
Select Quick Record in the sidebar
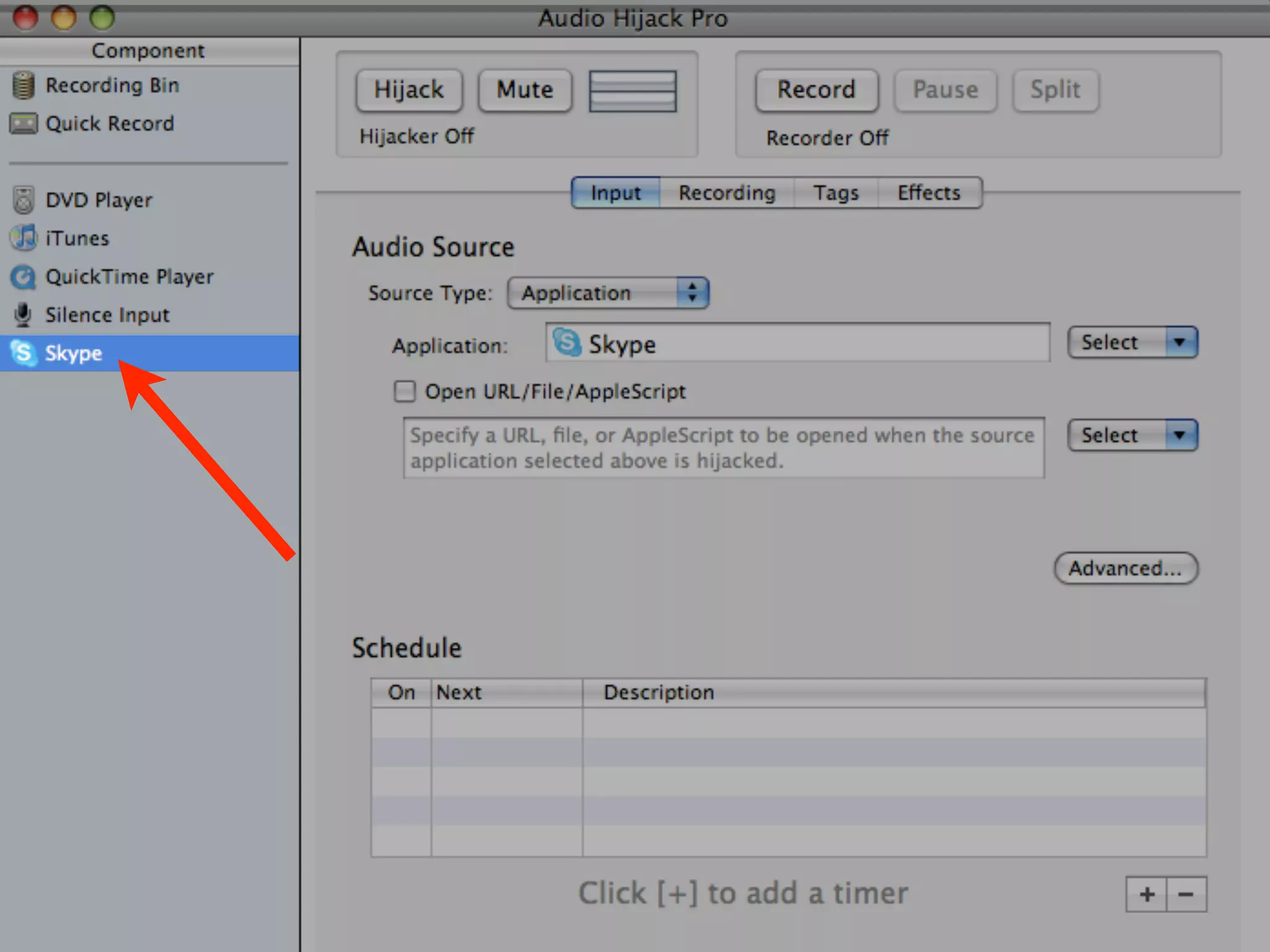tap(149, 124)
